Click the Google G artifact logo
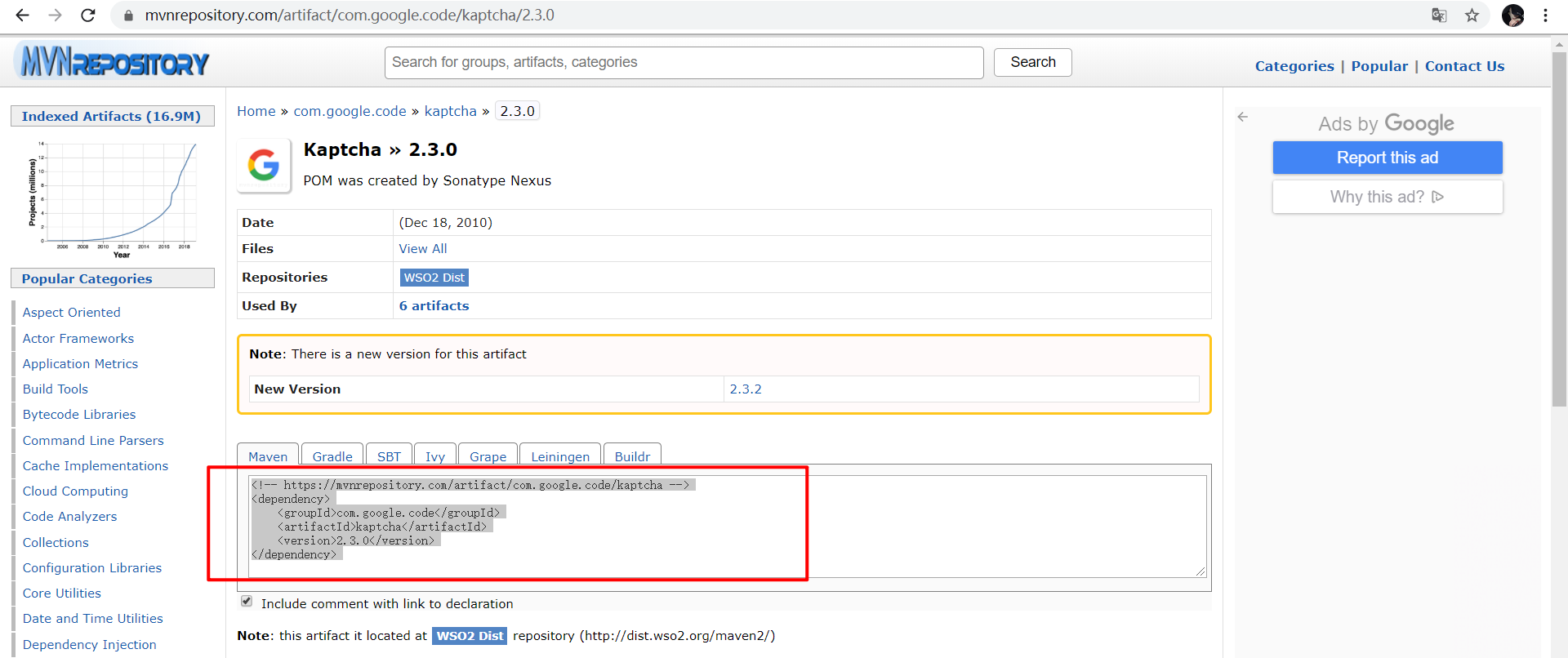This screenshot has height=658, width=1568. tap(264, 165)
